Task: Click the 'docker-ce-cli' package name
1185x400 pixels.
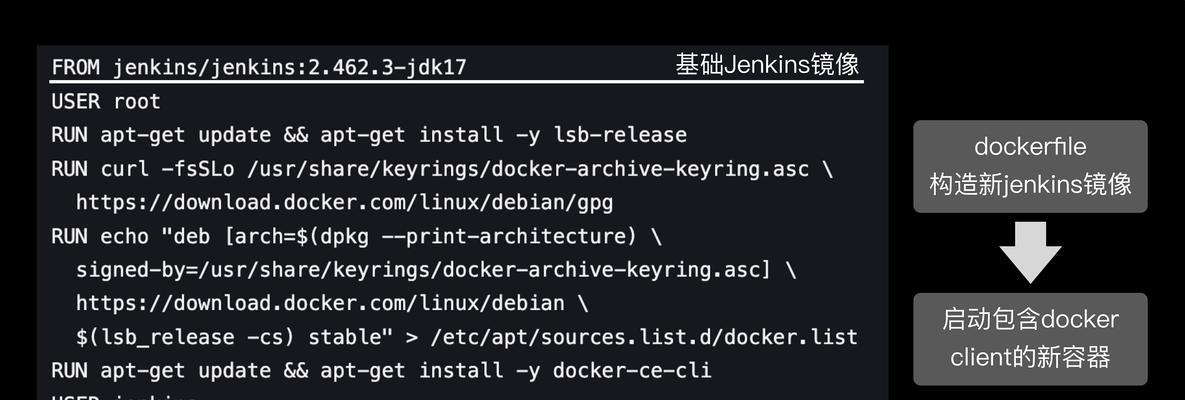Action: [x=633, y=371]
